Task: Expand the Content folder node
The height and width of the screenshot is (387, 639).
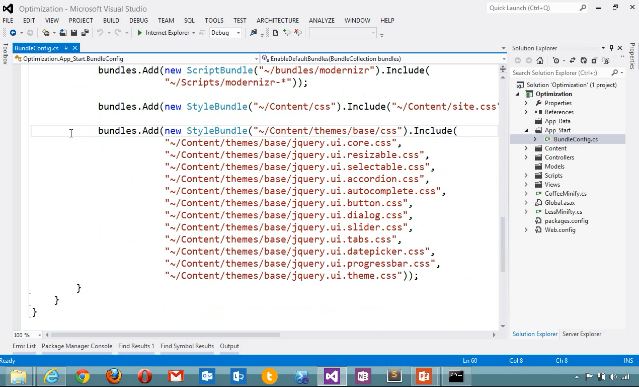Action: click(526, 148)
